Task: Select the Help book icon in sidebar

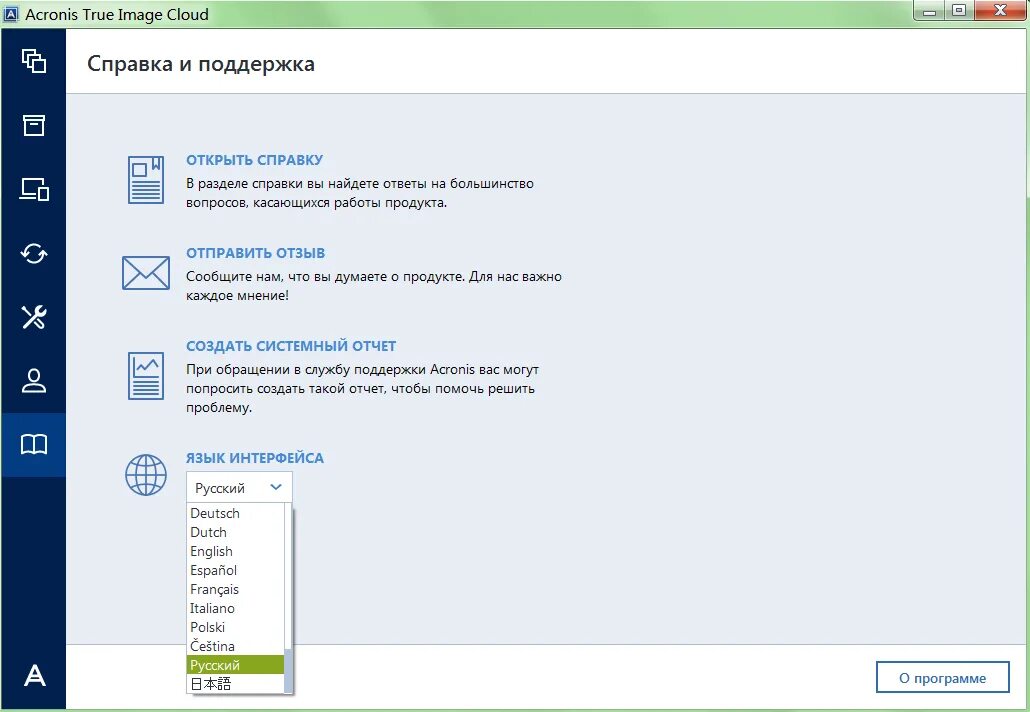Action: (34, 445)
